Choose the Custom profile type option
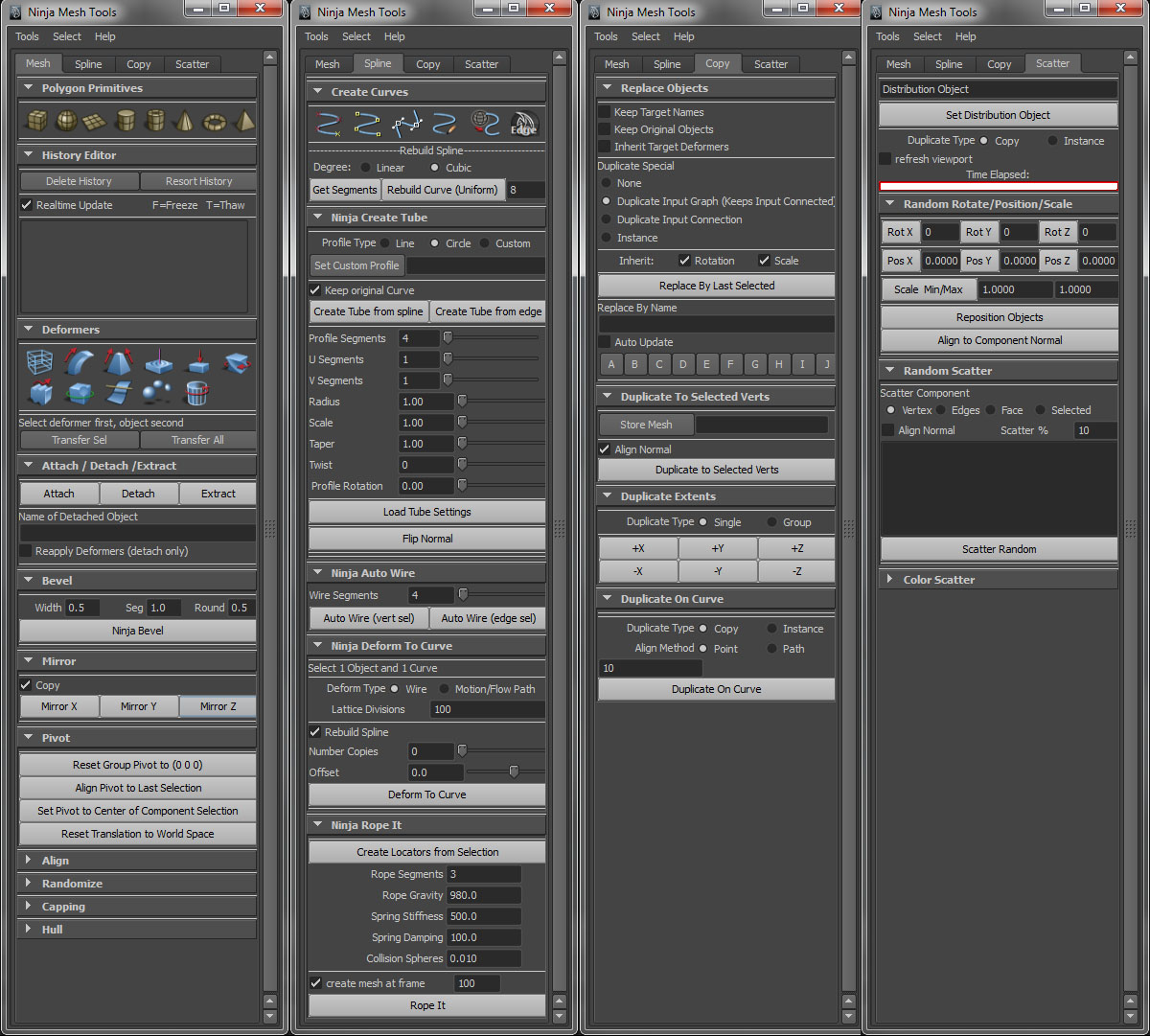This screenshot has height=1036, width=1150. [x=485, y=243]
